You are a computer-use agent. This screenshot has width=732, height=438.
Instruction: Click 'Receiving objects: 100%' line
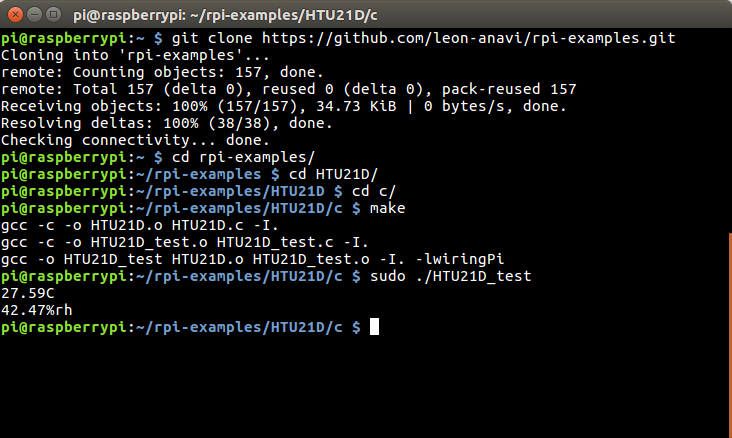point(284,106)
